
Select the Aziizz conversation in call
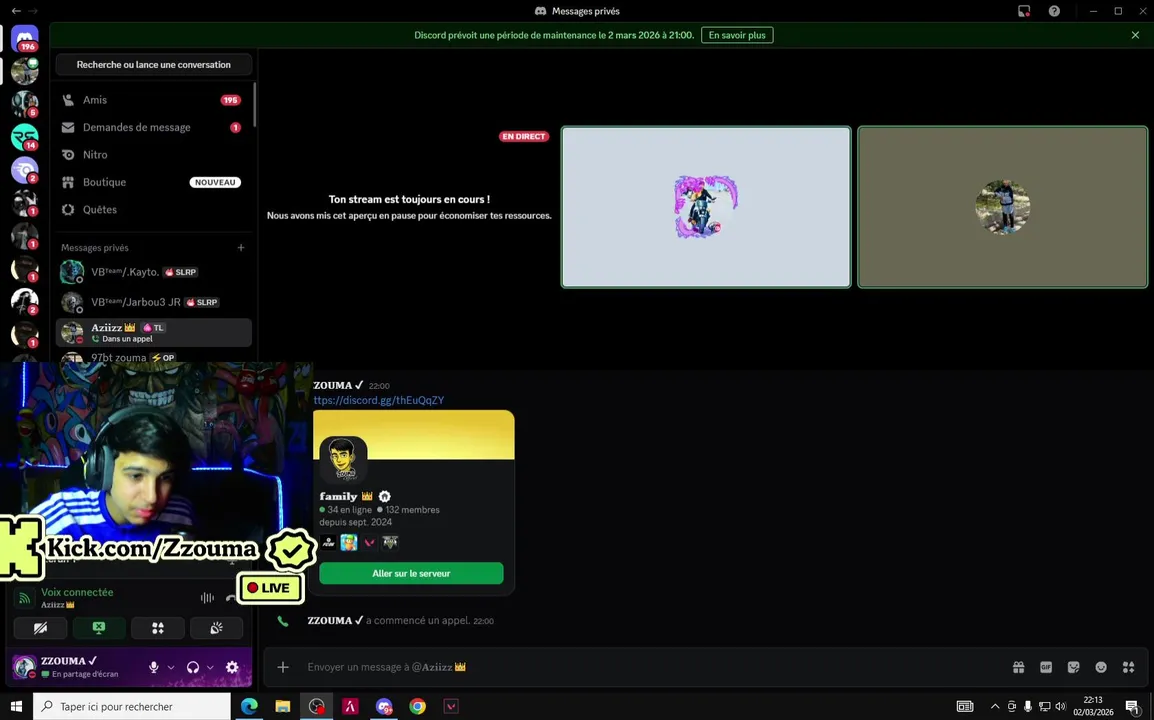pyautogui.click(x=153, y=333)
